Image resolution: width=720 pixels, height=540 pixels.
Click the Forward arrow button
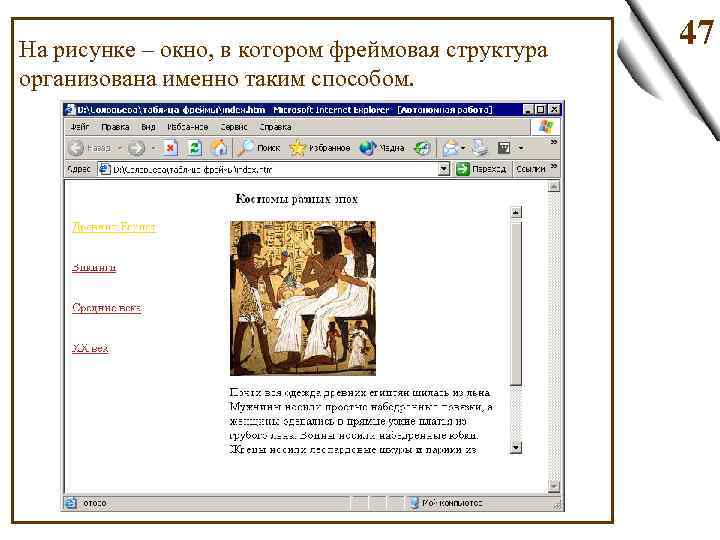click(x=136, y=148)
